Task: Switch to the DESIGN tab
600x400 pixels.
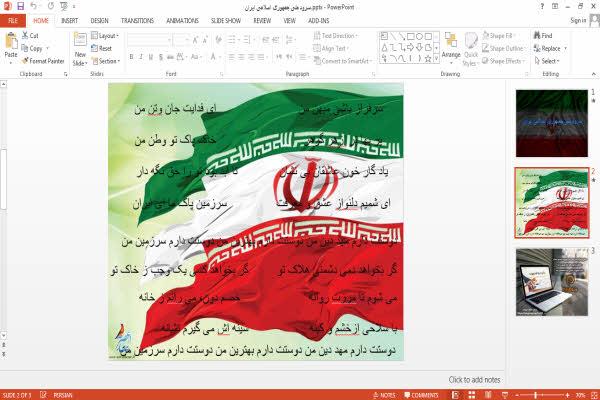Action: pyautogui.click(x=99, y=21)
